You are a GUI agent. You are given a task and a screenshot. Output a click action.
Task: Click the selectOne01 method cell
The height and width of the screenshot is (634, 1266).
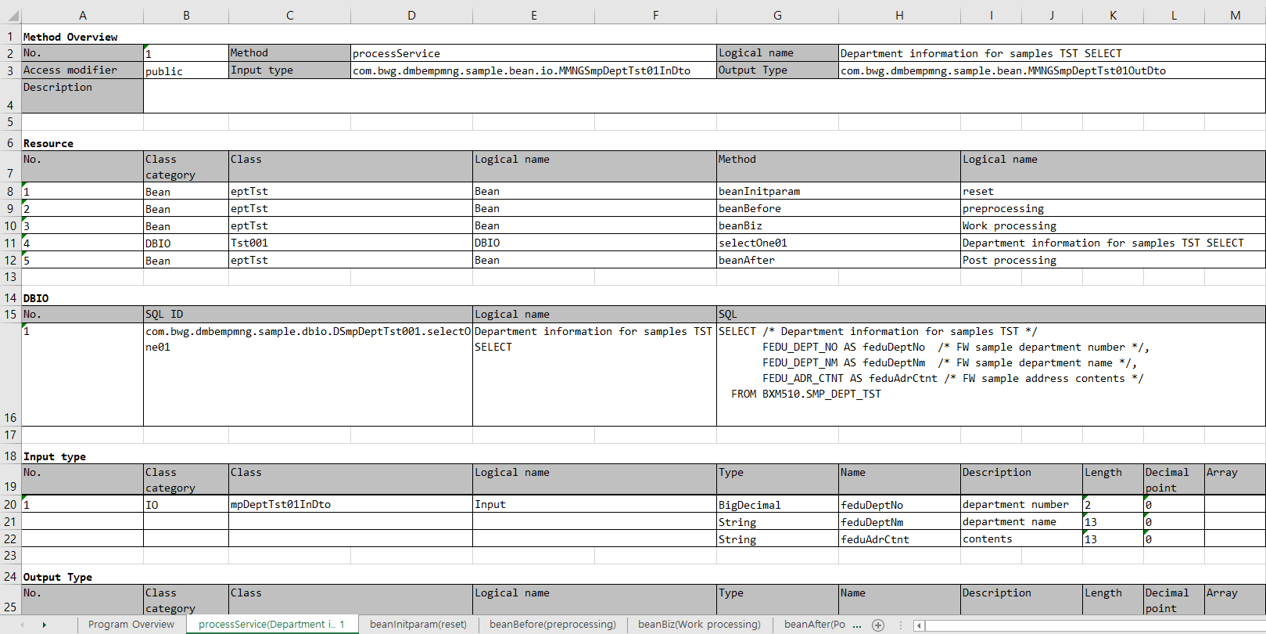tap(838, 243)
